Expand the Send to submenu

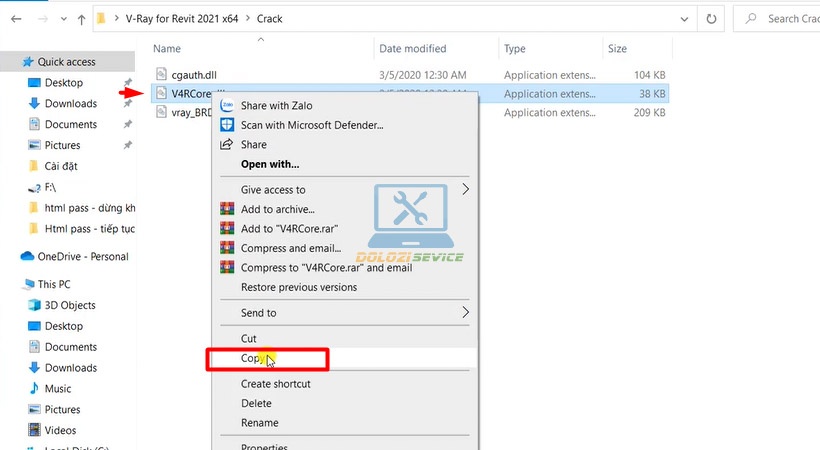click(345, 313)
